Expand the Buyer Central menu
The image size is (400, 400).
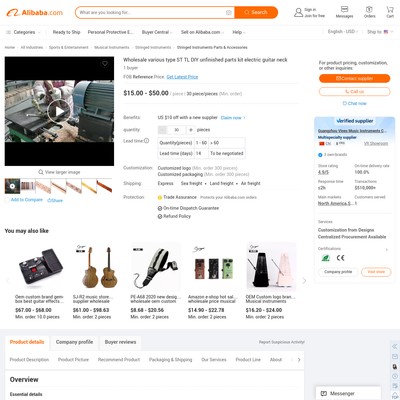click(x=157, y=32)
